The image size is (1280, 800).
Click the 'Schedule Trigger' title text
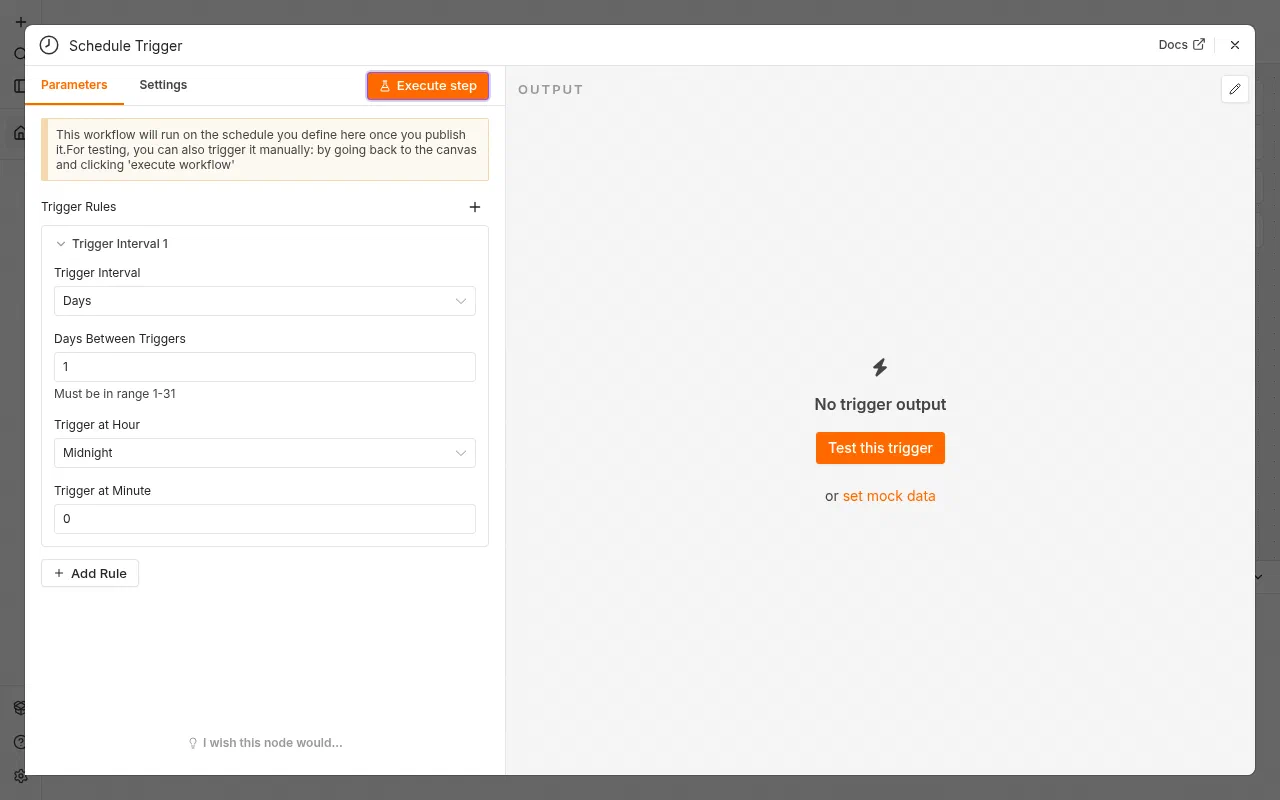tap(126, 46)
